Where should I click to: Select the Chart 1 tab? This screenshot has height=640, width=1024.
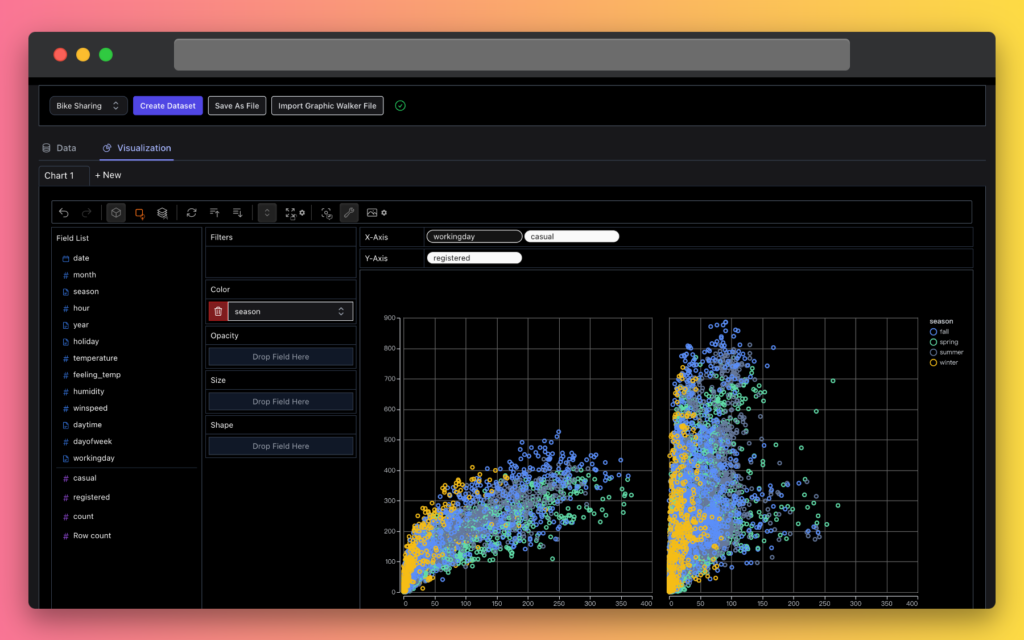[x=59, y=176]
